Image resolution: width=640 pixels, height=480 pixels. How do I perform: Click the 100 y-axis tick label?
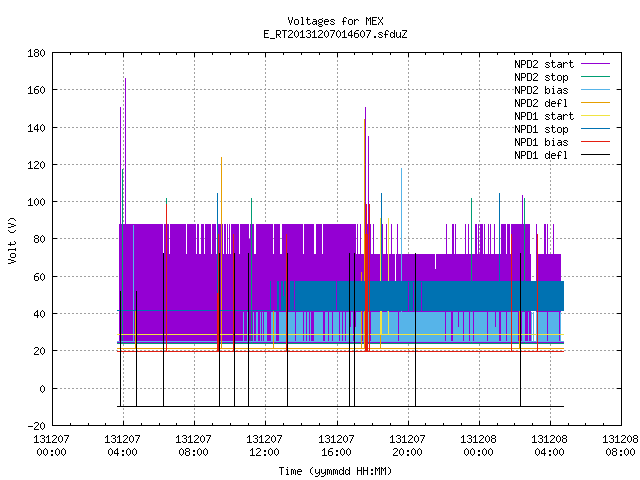pyautogui.click(x=36, y=202)
